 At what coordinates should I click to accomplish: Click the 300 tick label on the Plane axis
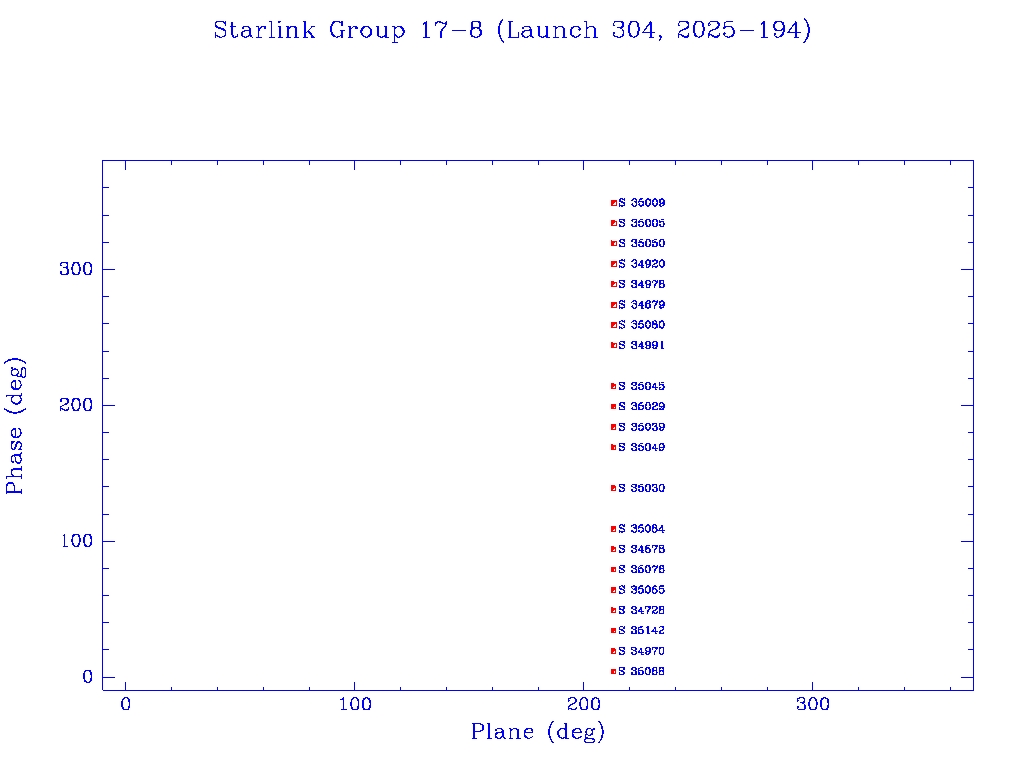tap(813, 704)
